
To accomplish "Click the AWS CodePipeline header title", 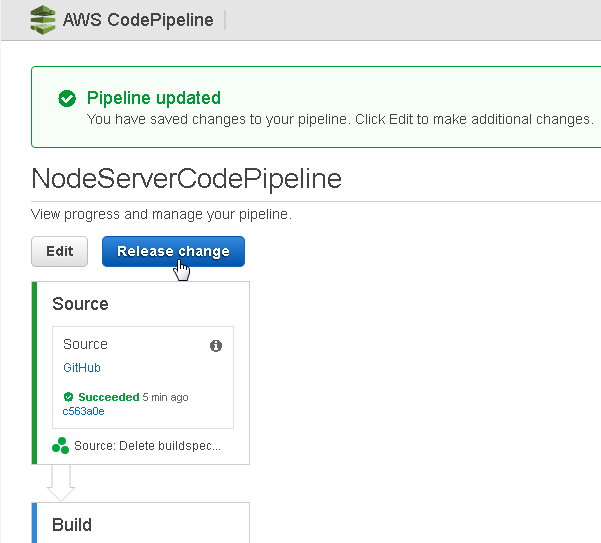I will [x=138, y=20].
